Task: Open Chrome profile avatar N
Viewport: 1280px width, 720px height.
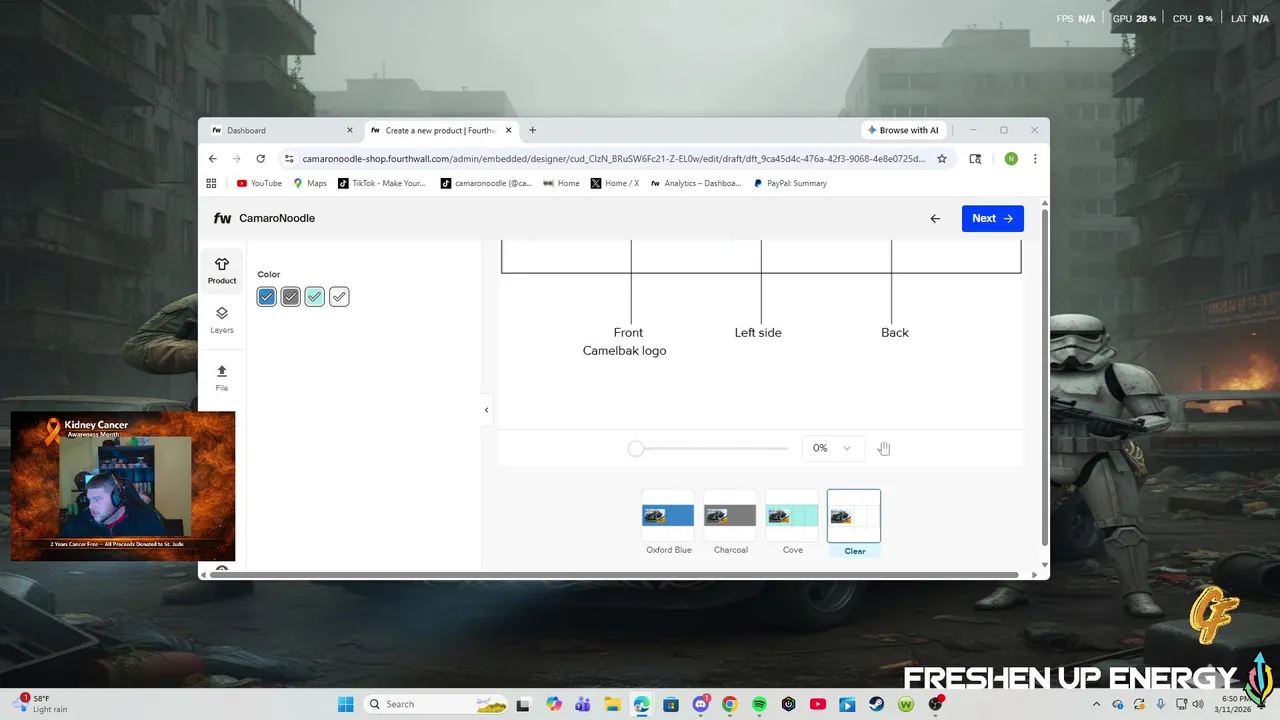Action: click(x=1011, y=158)
